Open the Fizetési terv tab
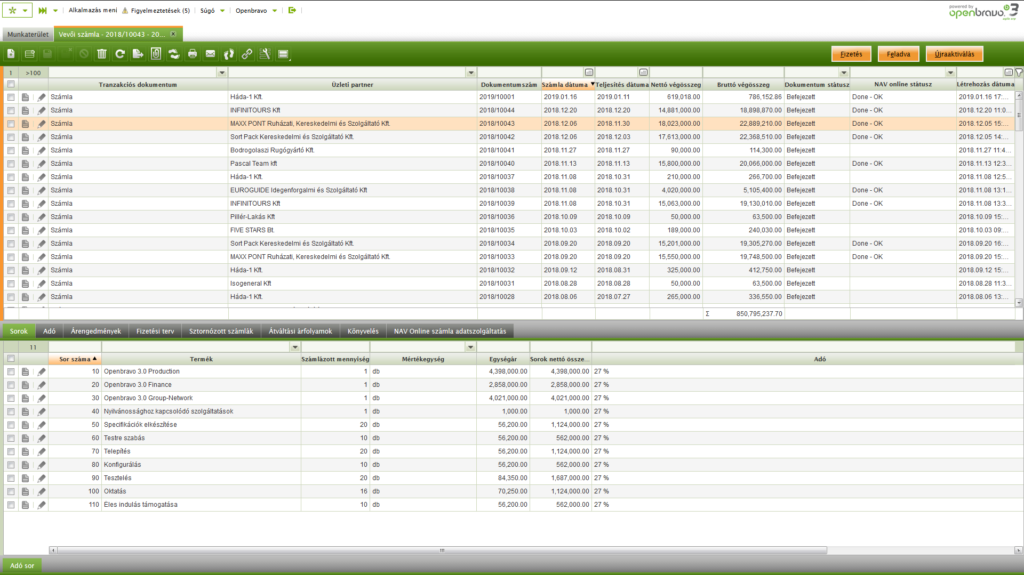 click(155, 331)
